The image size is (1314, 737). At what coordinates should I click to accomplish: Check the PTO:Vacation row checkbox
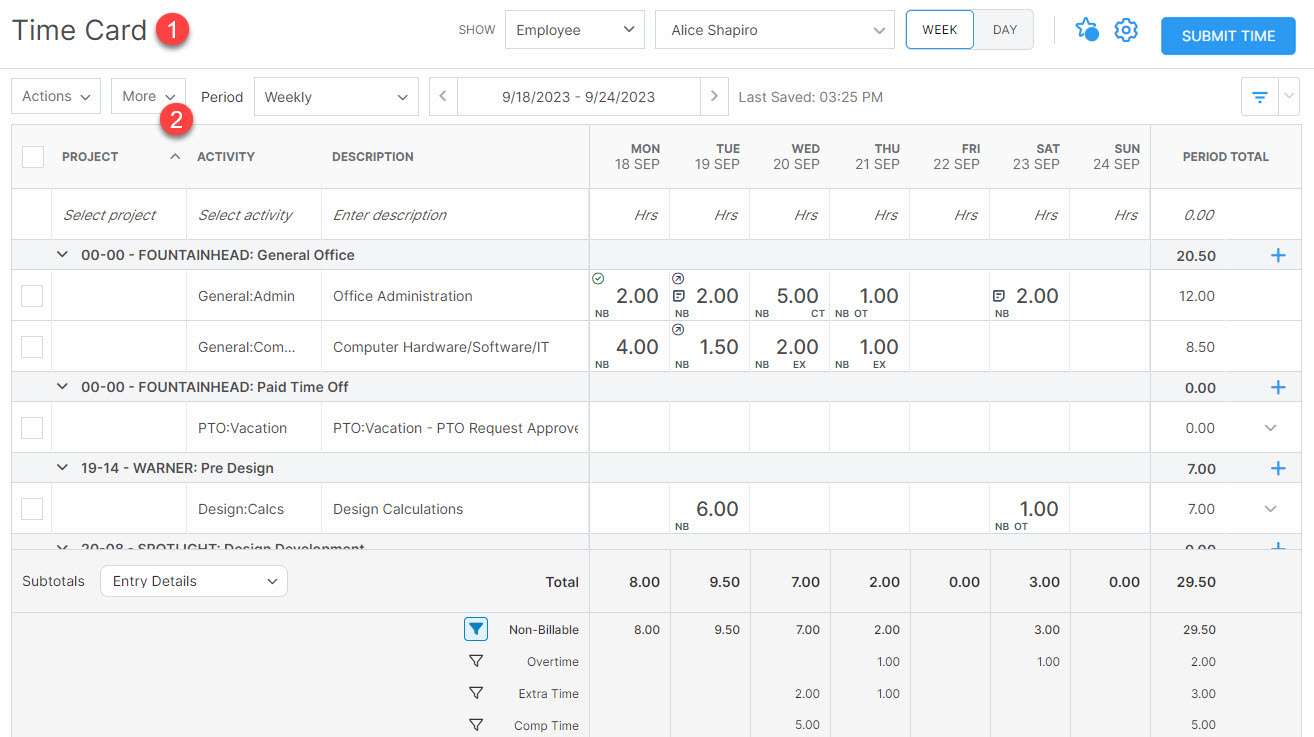[31, 427]
